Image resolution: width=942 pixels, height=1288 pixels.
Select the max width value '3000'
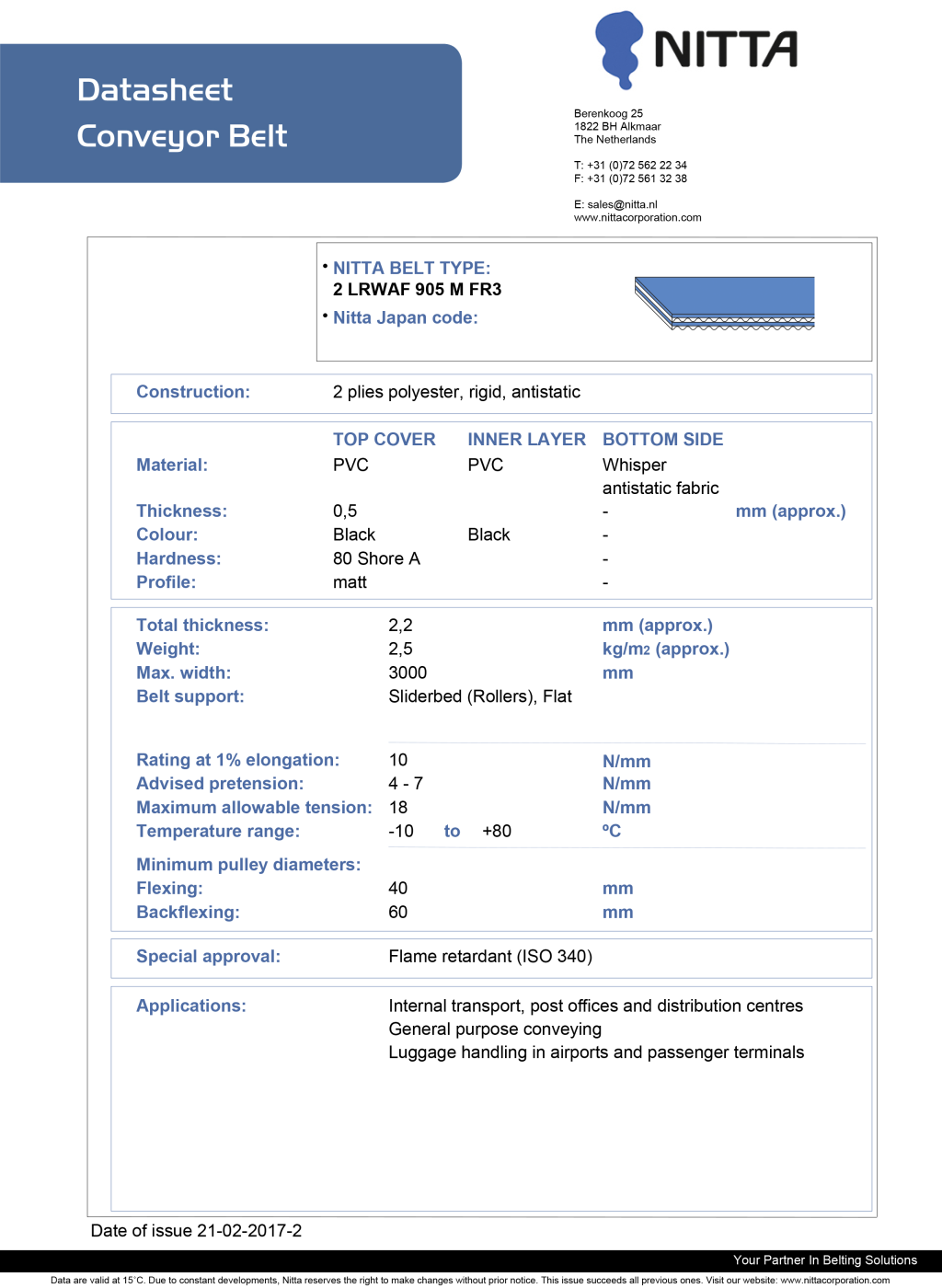[x=408, y=673]
